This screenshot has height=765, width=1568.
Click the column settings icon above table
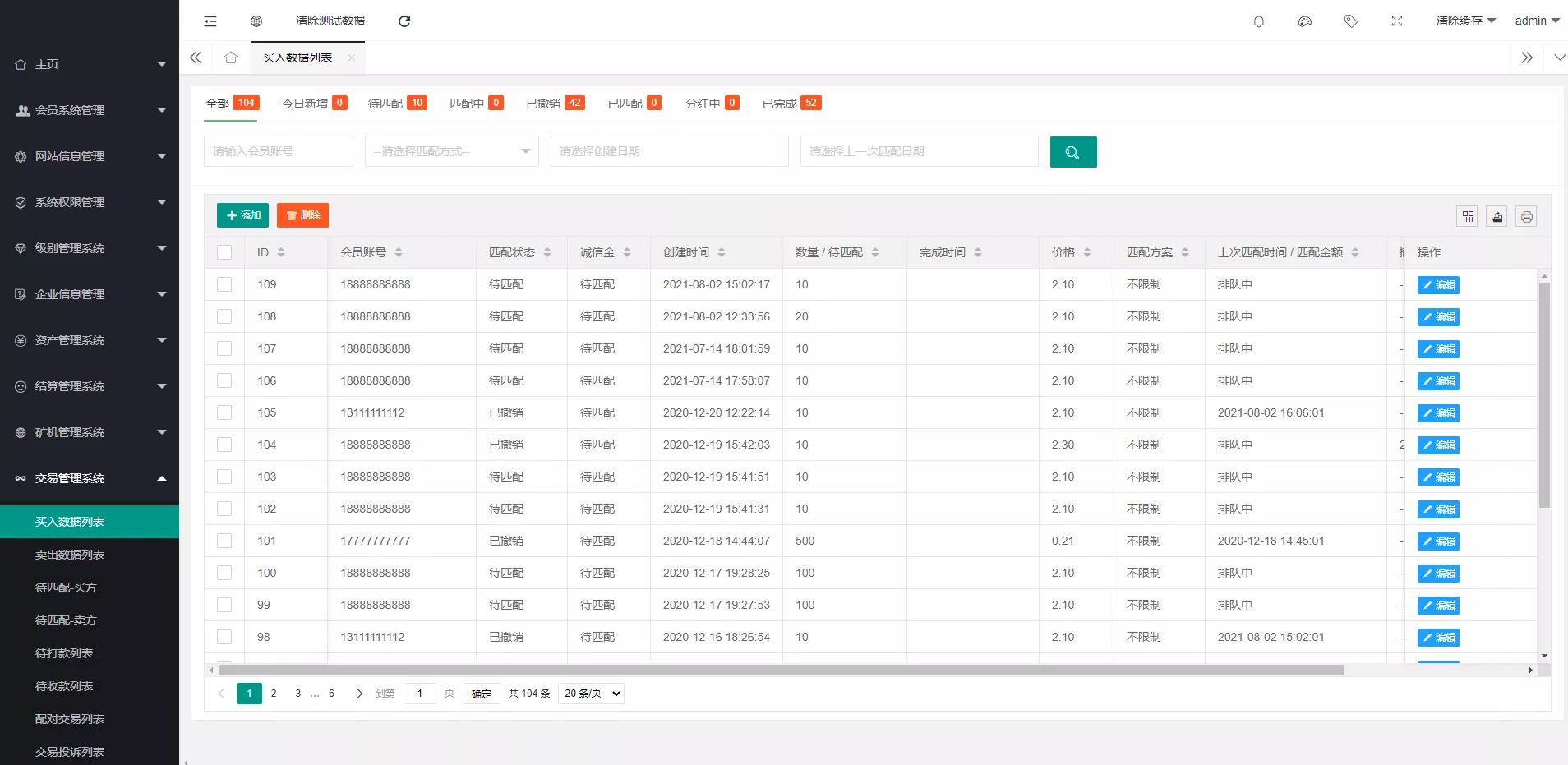tap(1469, 215)
